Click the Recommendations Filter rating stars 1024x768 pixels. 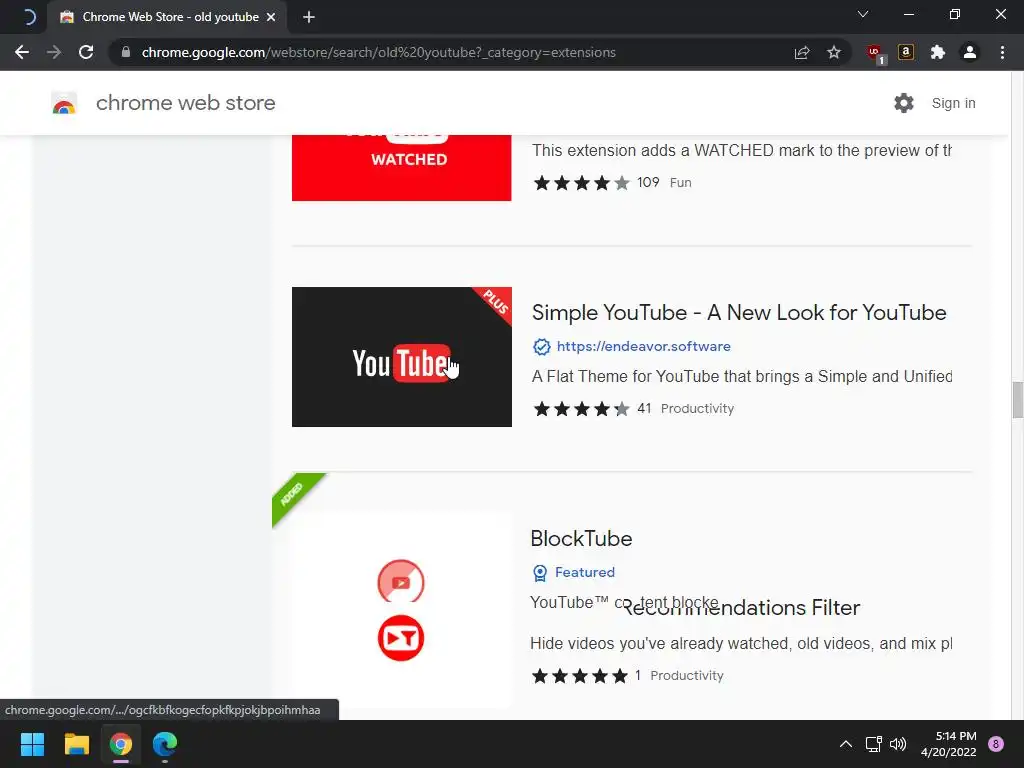pos(580,676)
